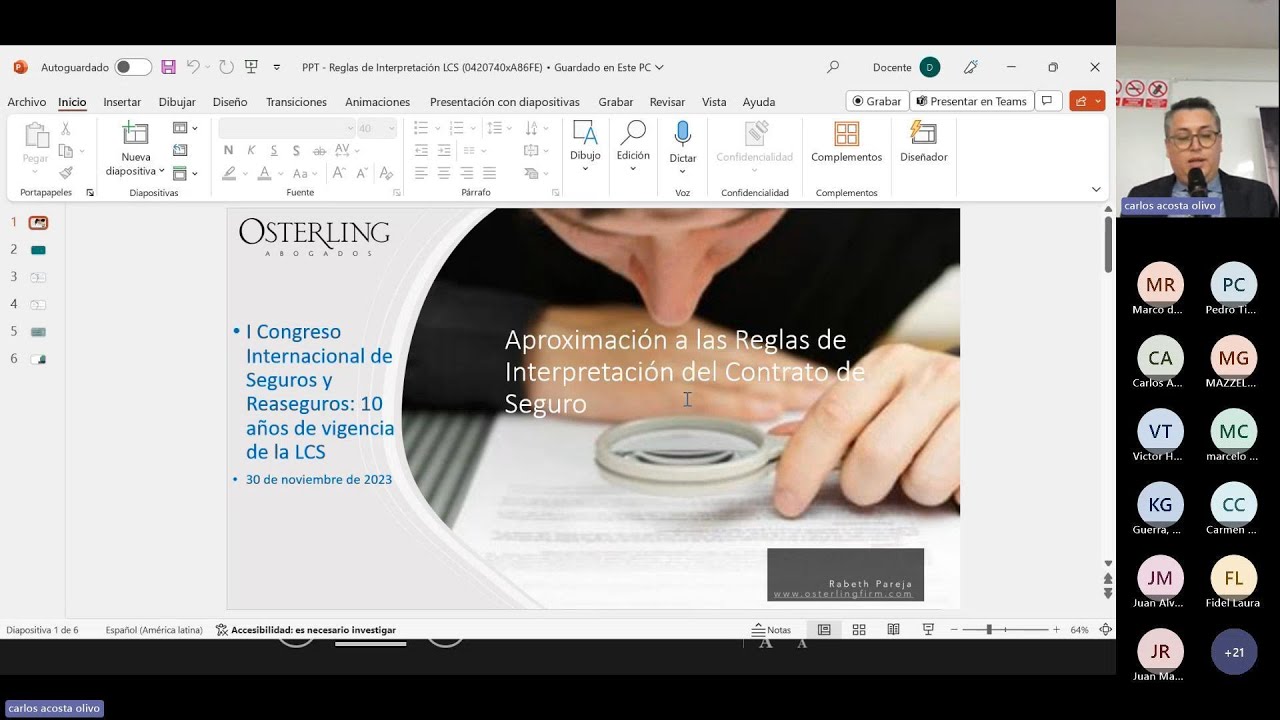Redo the last action
The image size is (1280, 720).
(226, 67)
